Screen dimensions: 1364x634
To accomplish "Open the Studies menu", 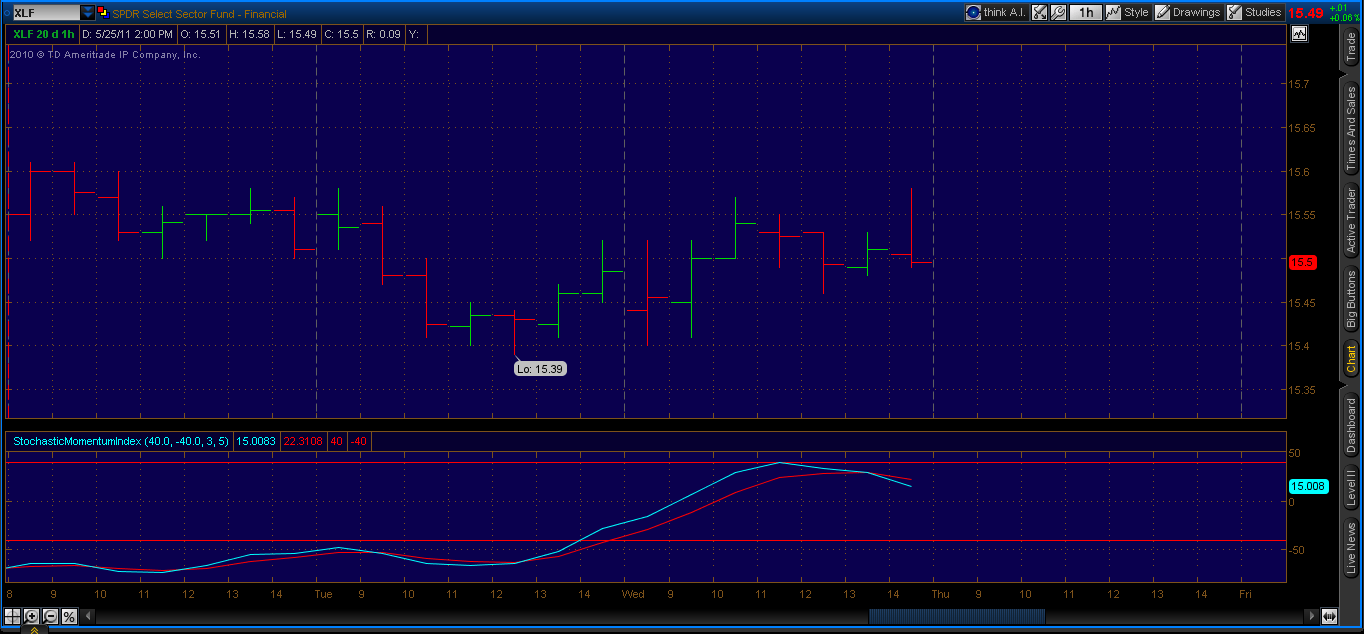I will click(x=1255, y=13).
